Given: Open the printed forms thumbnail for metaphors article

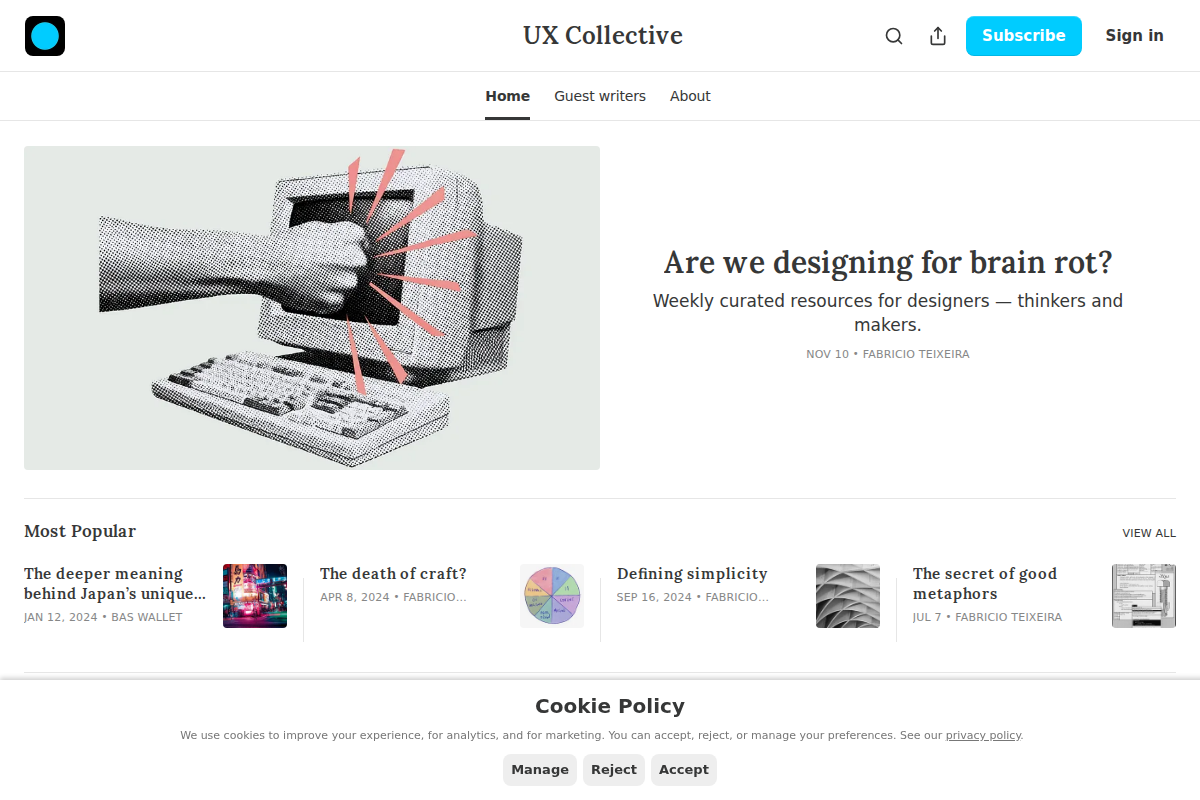Looking at the screenshot, I should coord(1143,595).
